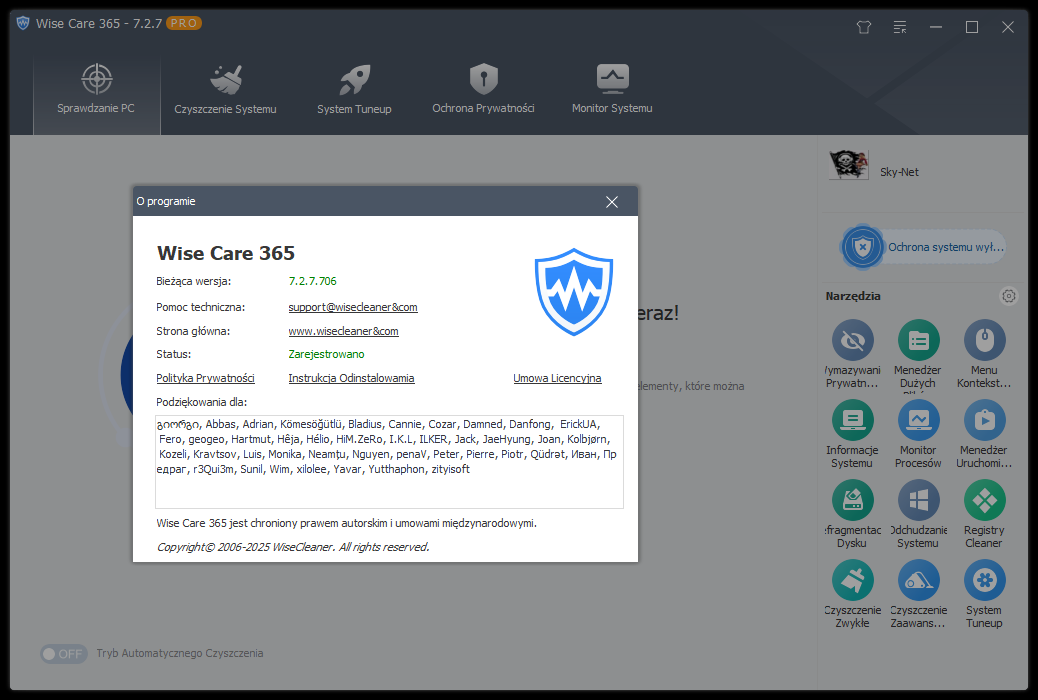The width and height of the screenshot is (1038, 700).
Task: Open Narzędzia settings gear icon
Action: click(x=1008, y=296)
